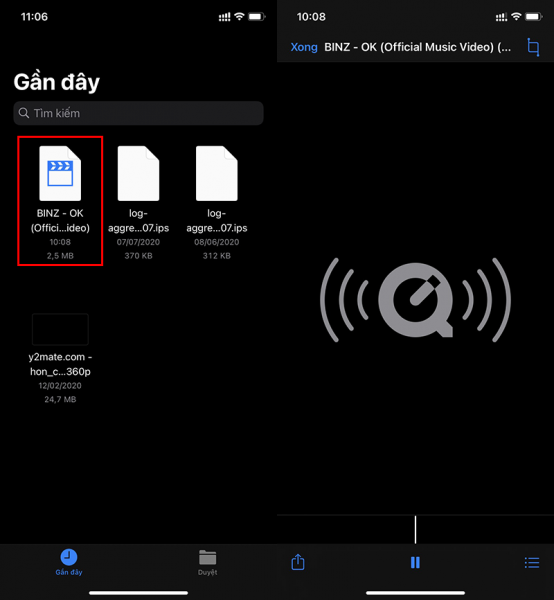Pause the playing audio
Image resolution: width=554 pixels, height=600 pixels.
pyautogui.click(x=415, y=562)
